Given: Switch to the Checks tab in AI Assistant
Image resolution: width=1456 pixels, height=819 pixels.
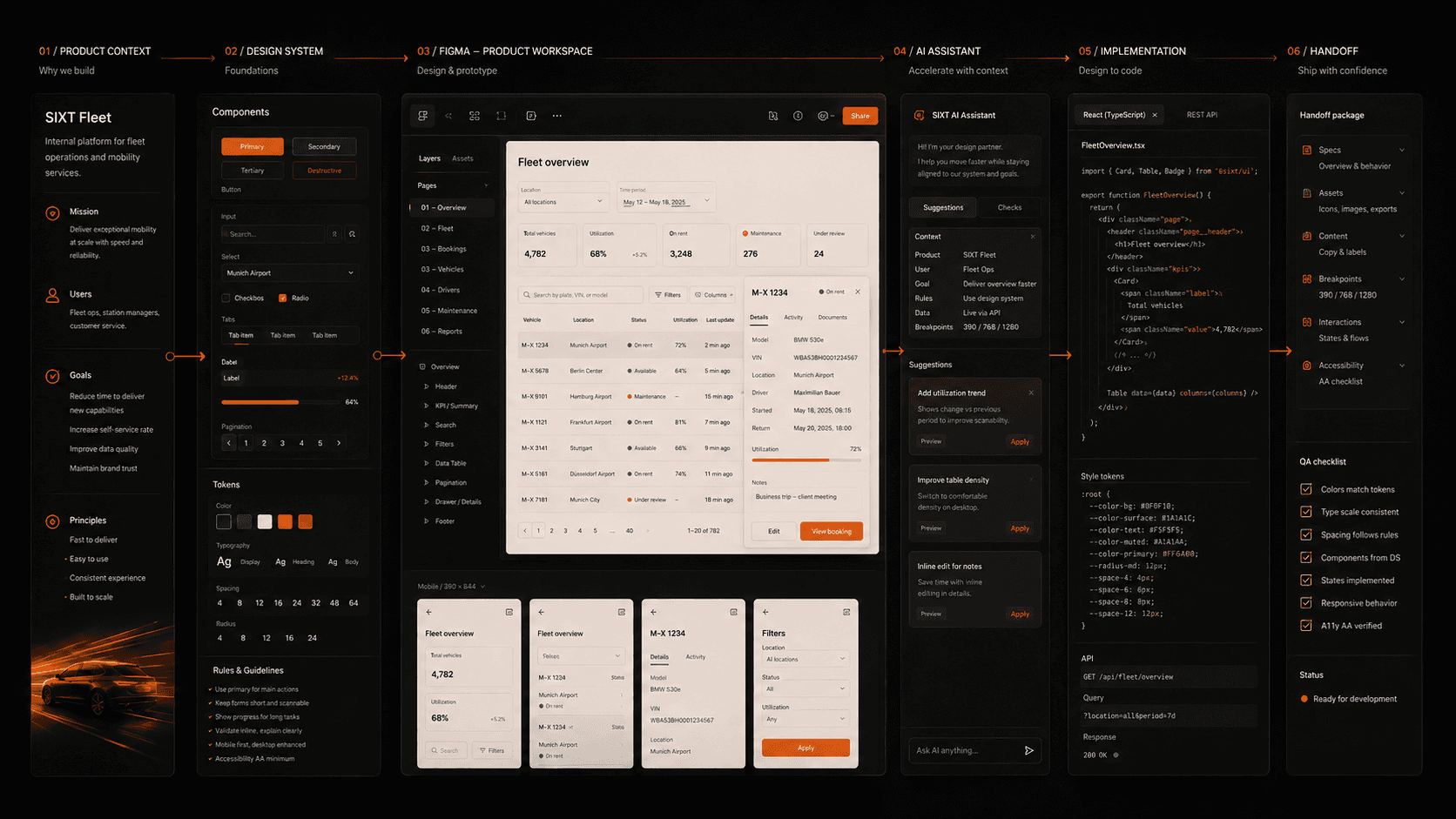Looking at the screenshot, I should tap(1009, 207).
